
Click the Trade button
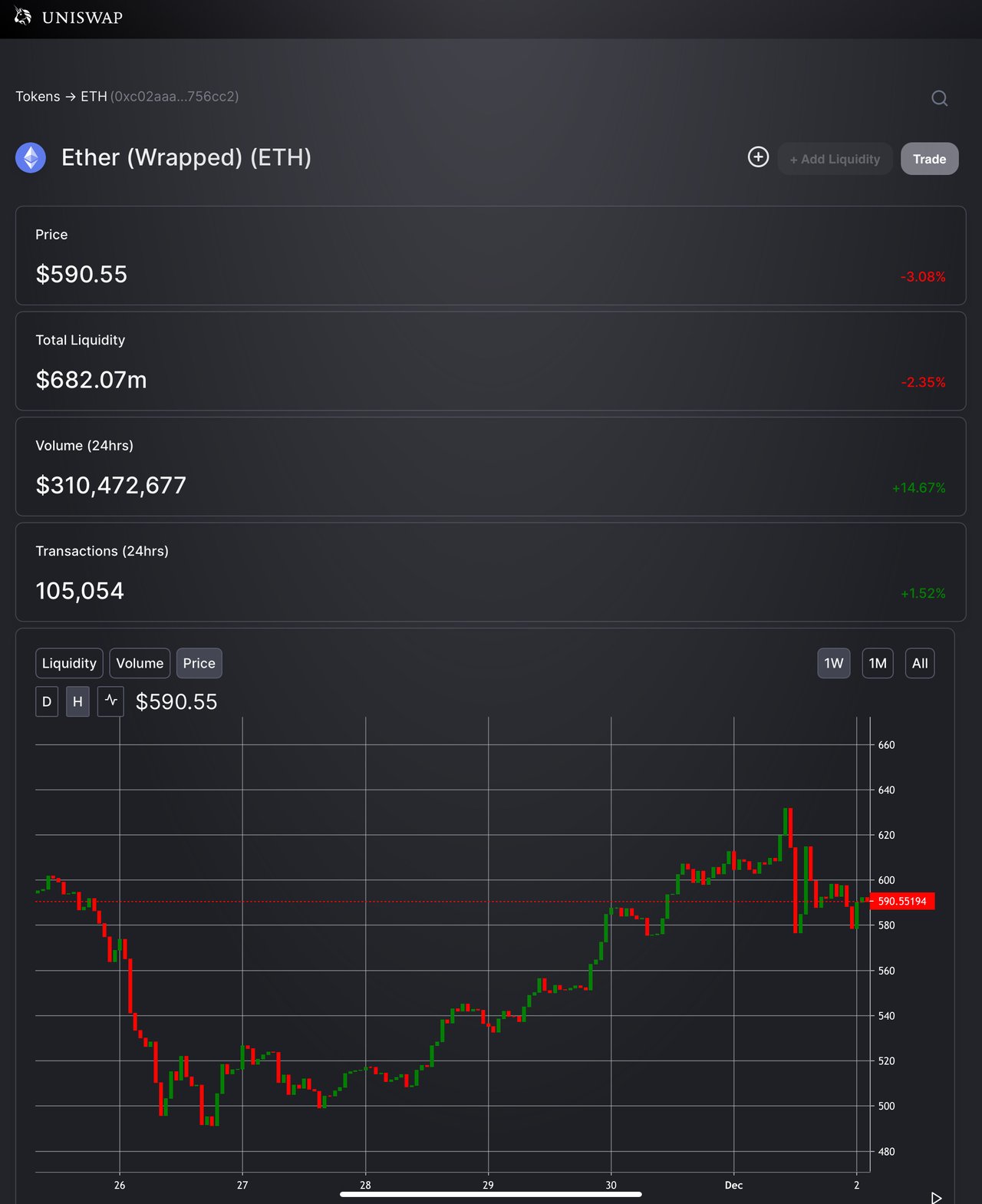click(x=929, y=159)
